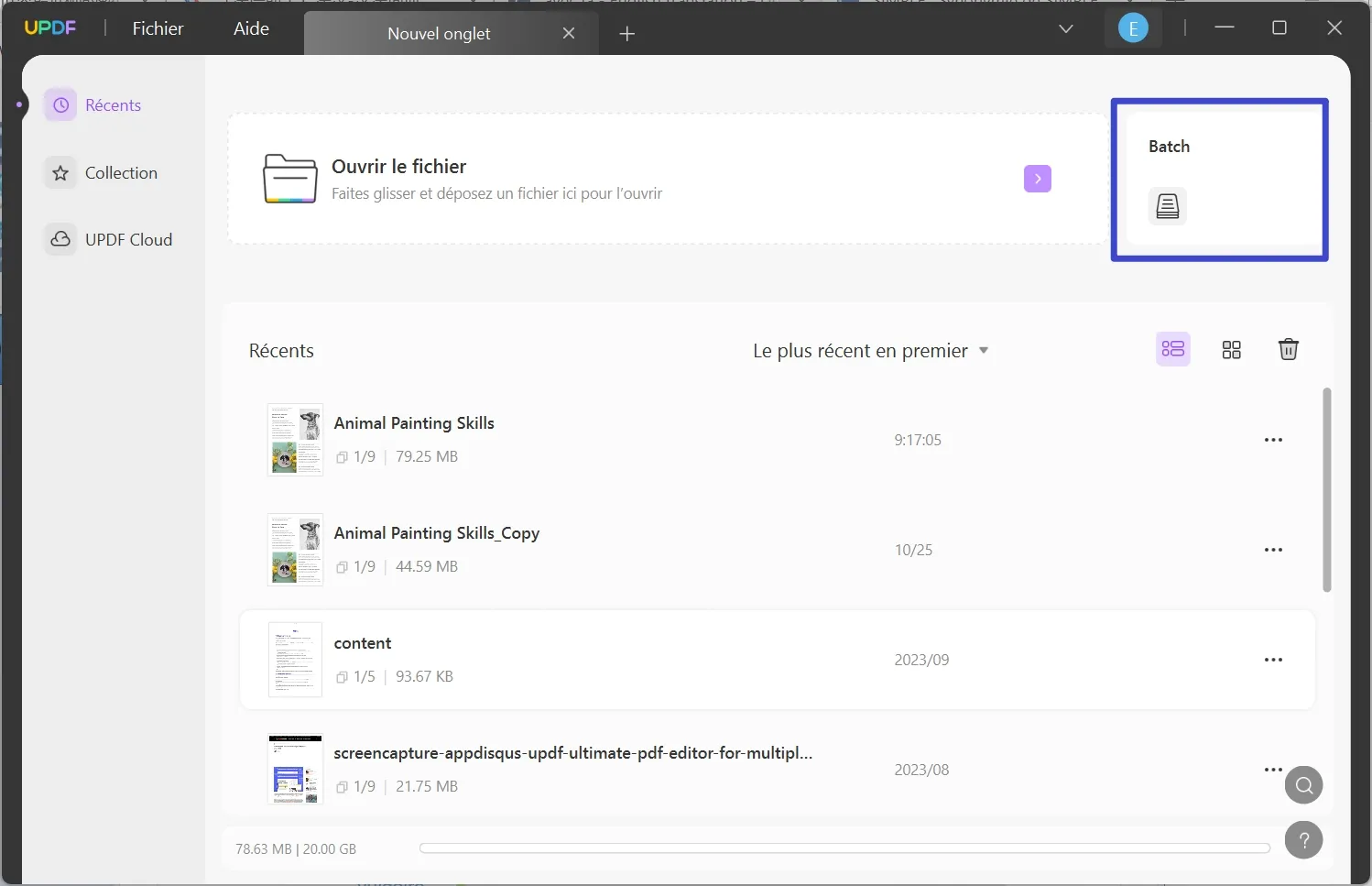Click the 78.63 MB | 20.00 GB storage text
1372x886 pixels.
[x=296, y=849]
